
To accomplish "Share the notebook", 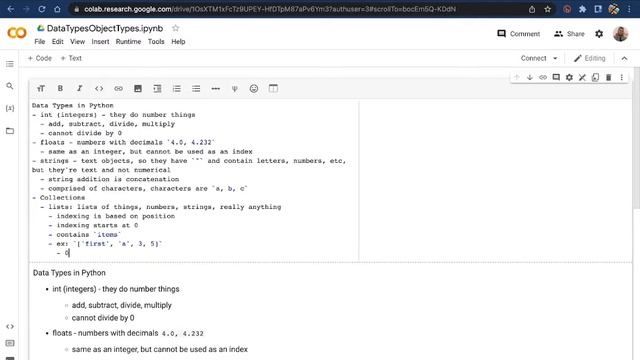I will click(x=569, y=34).
